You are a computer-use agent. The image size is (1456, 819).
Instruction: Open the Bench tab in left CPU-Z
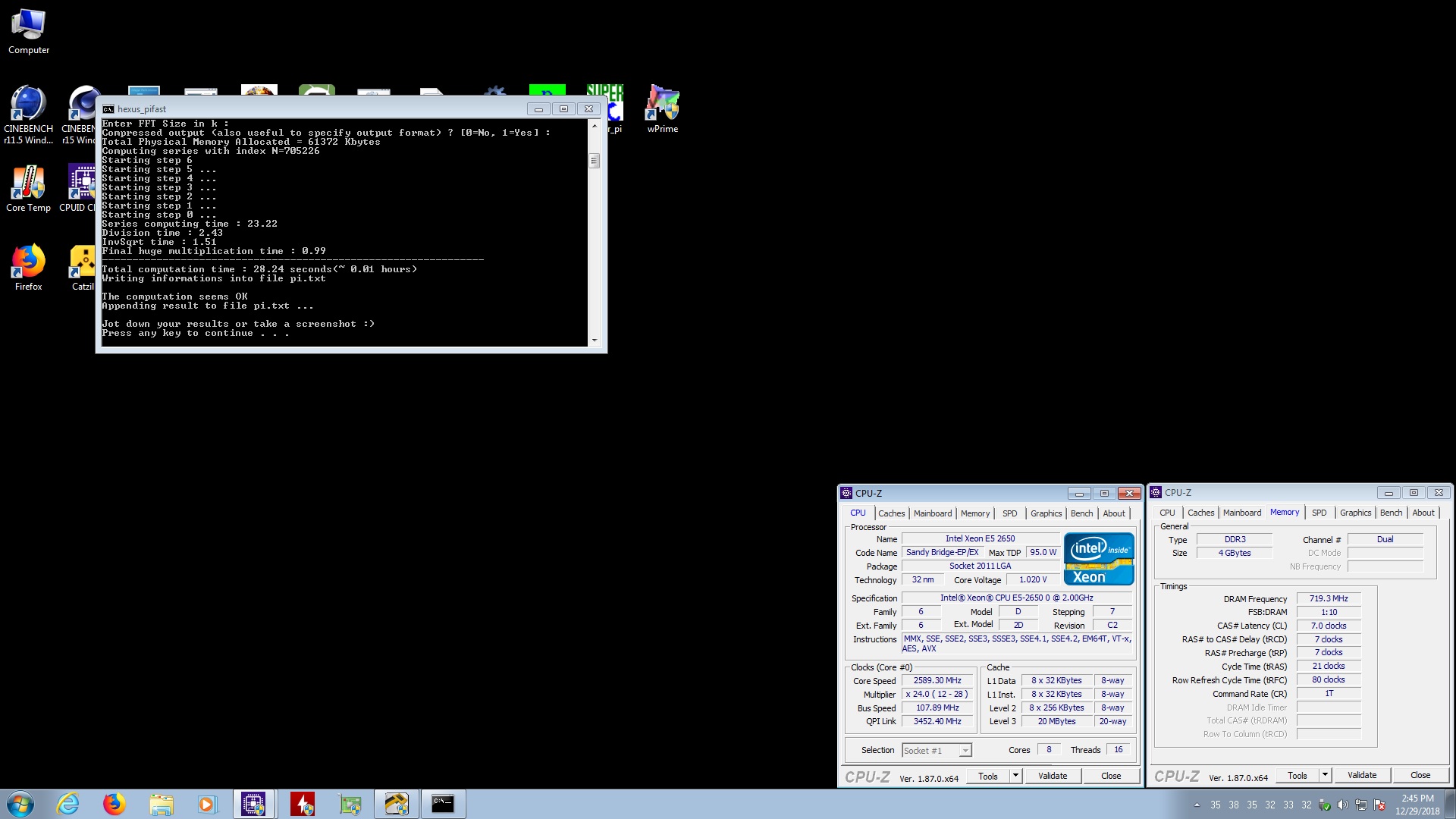(x=1081, y=513)
